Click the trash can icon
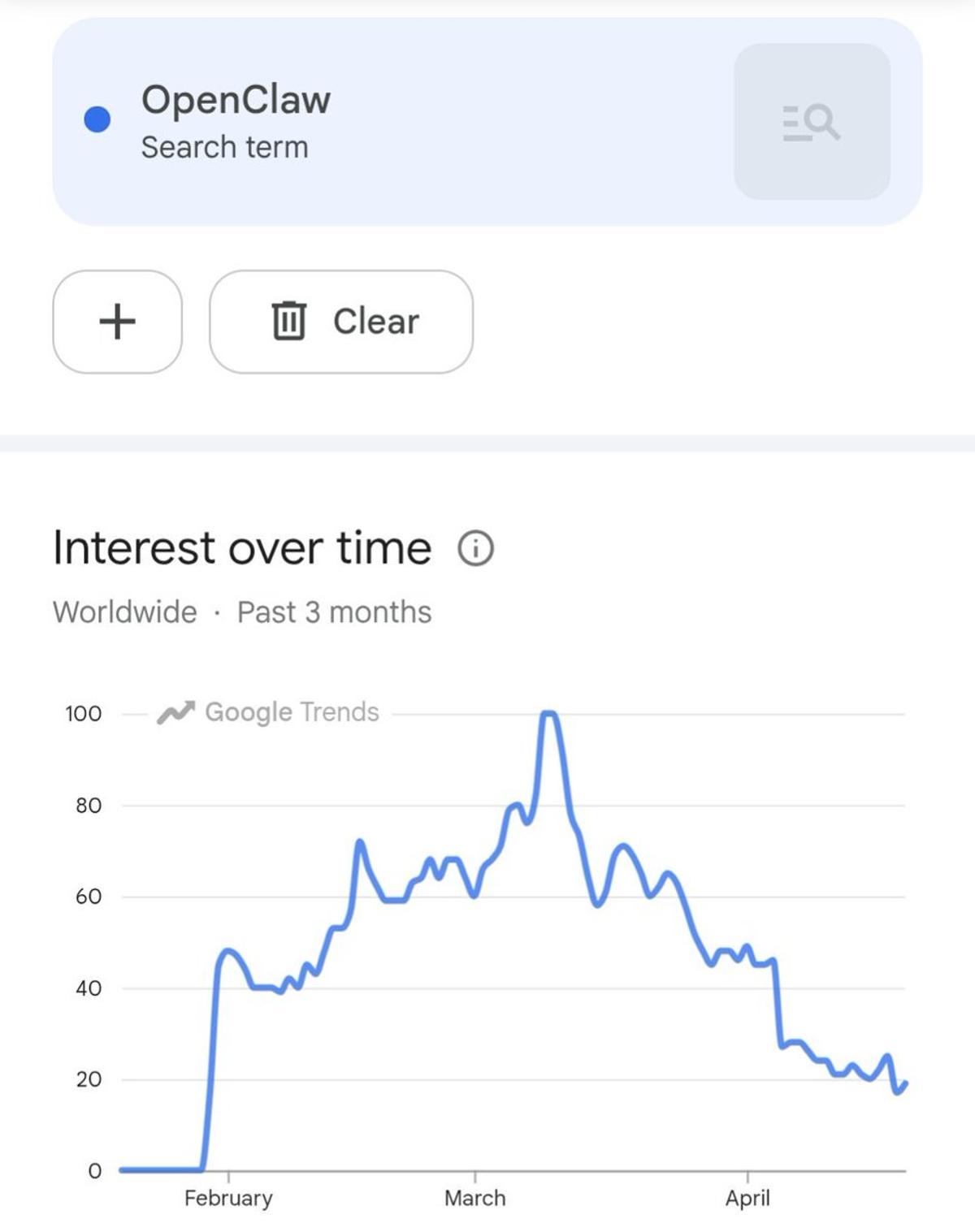This screenshot has width=975, height=1232. (x=288, y=321)
